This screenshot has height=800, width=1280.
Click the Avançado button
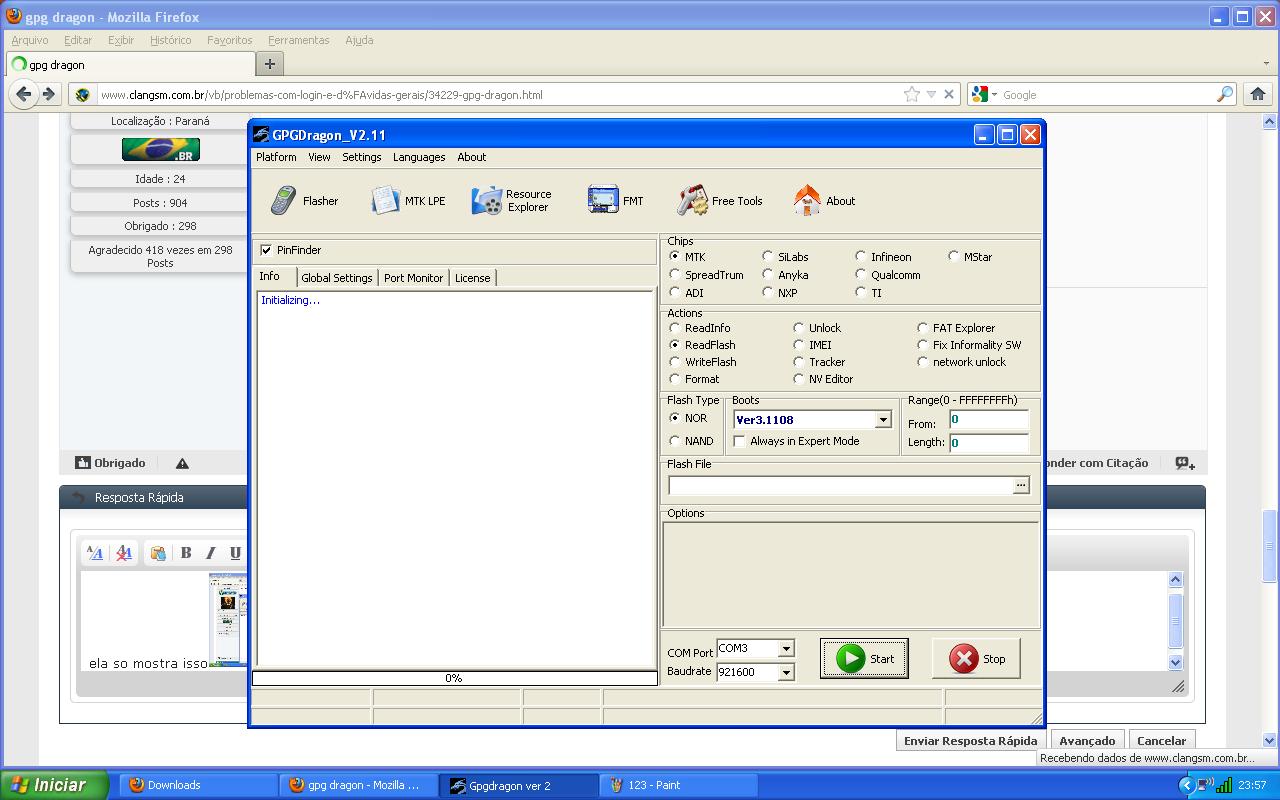click(1087, 741)
